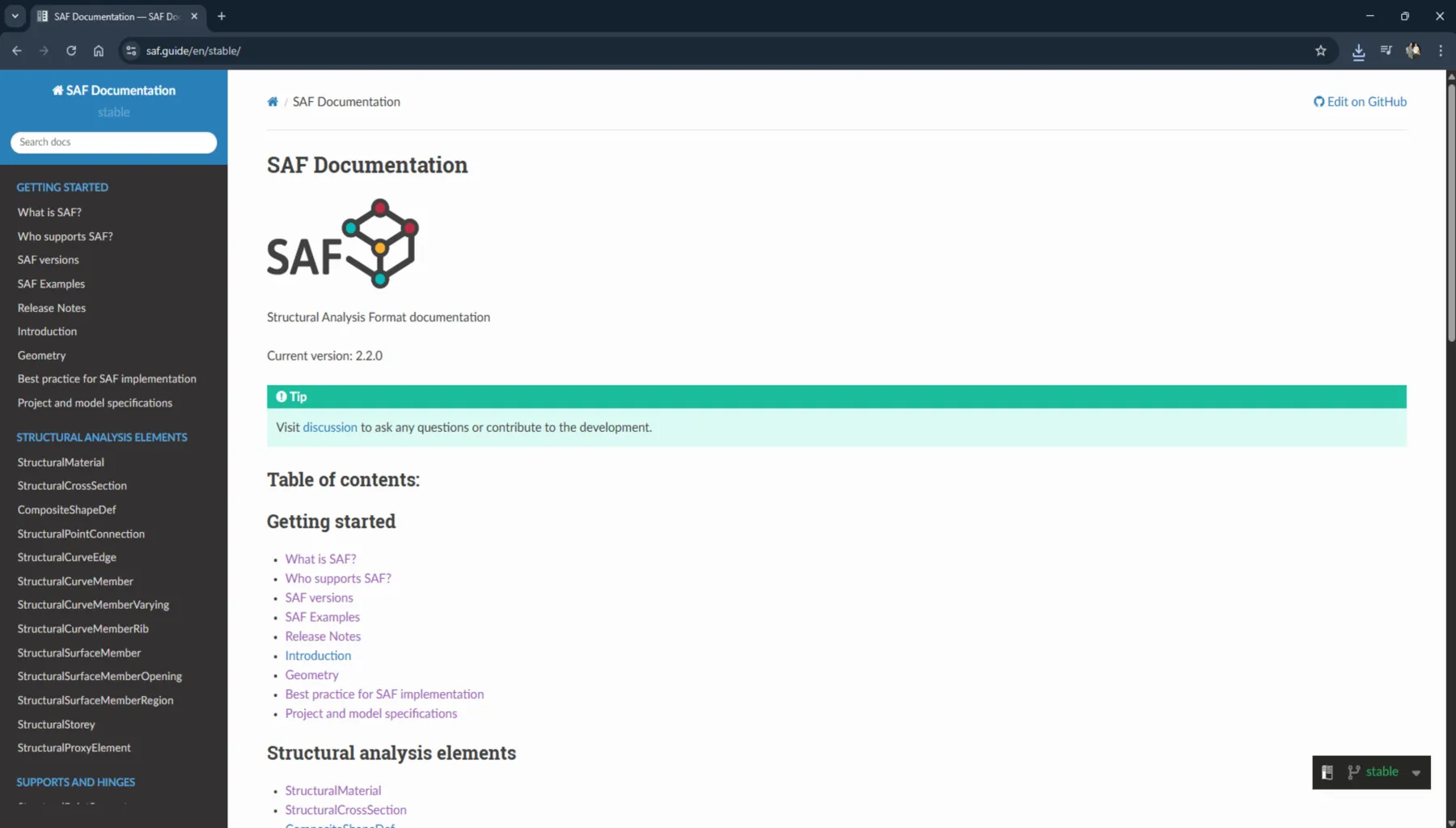Open StructuralProxyElement in sidebar
Viewport: 1456px width, 828px height.
74,748
